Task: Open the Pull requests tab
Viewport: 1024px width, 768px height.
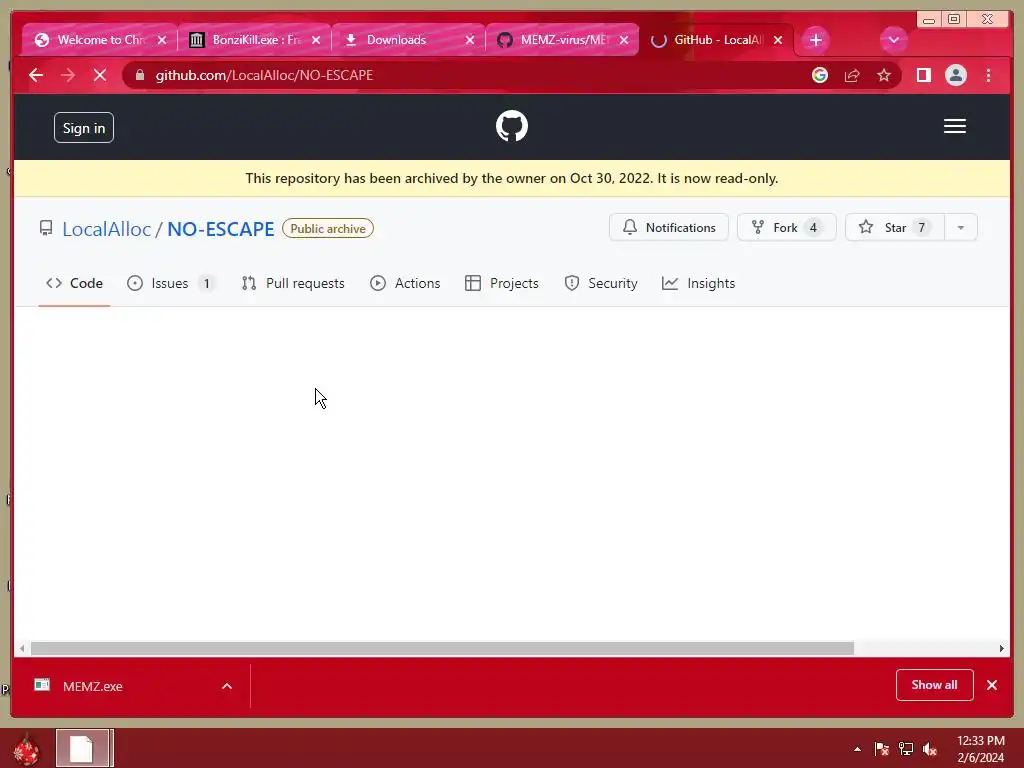Action: [293, 283]
